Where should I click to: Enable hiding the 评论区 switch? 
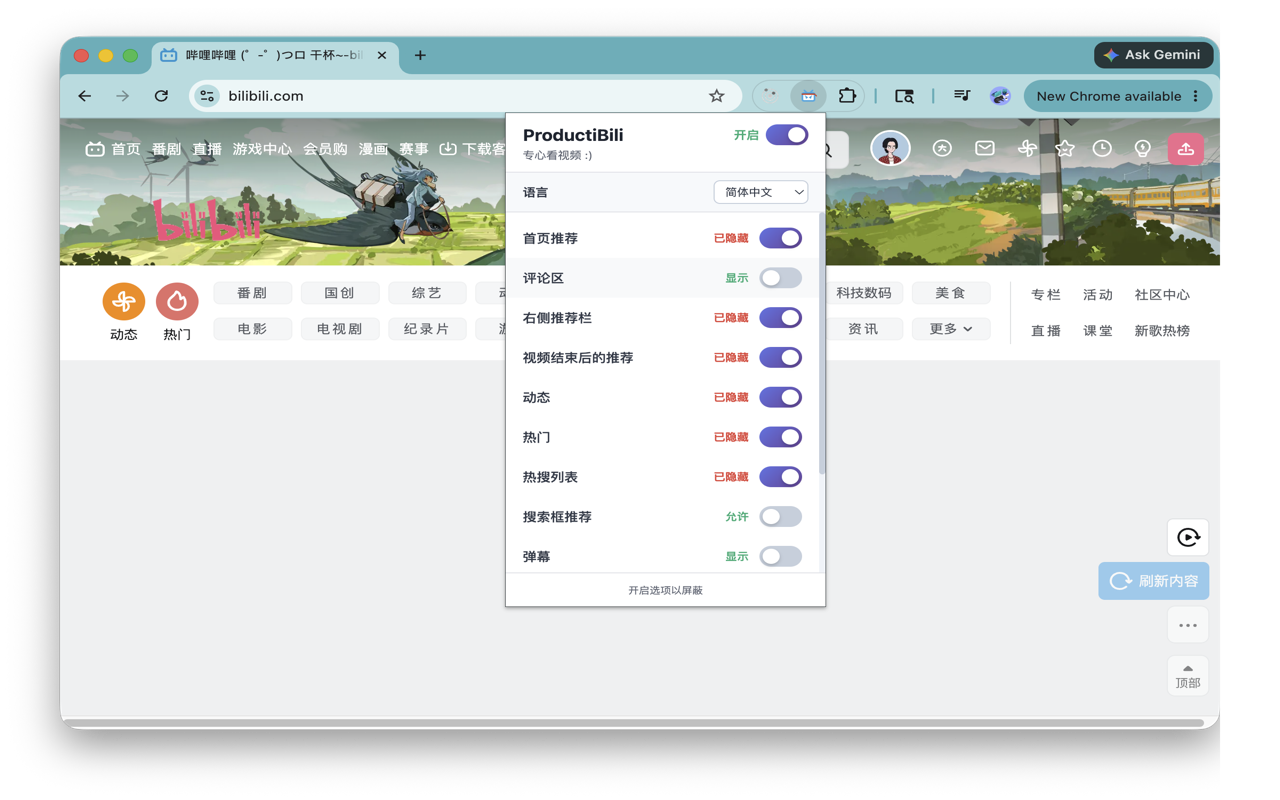(x=780, y=278)
